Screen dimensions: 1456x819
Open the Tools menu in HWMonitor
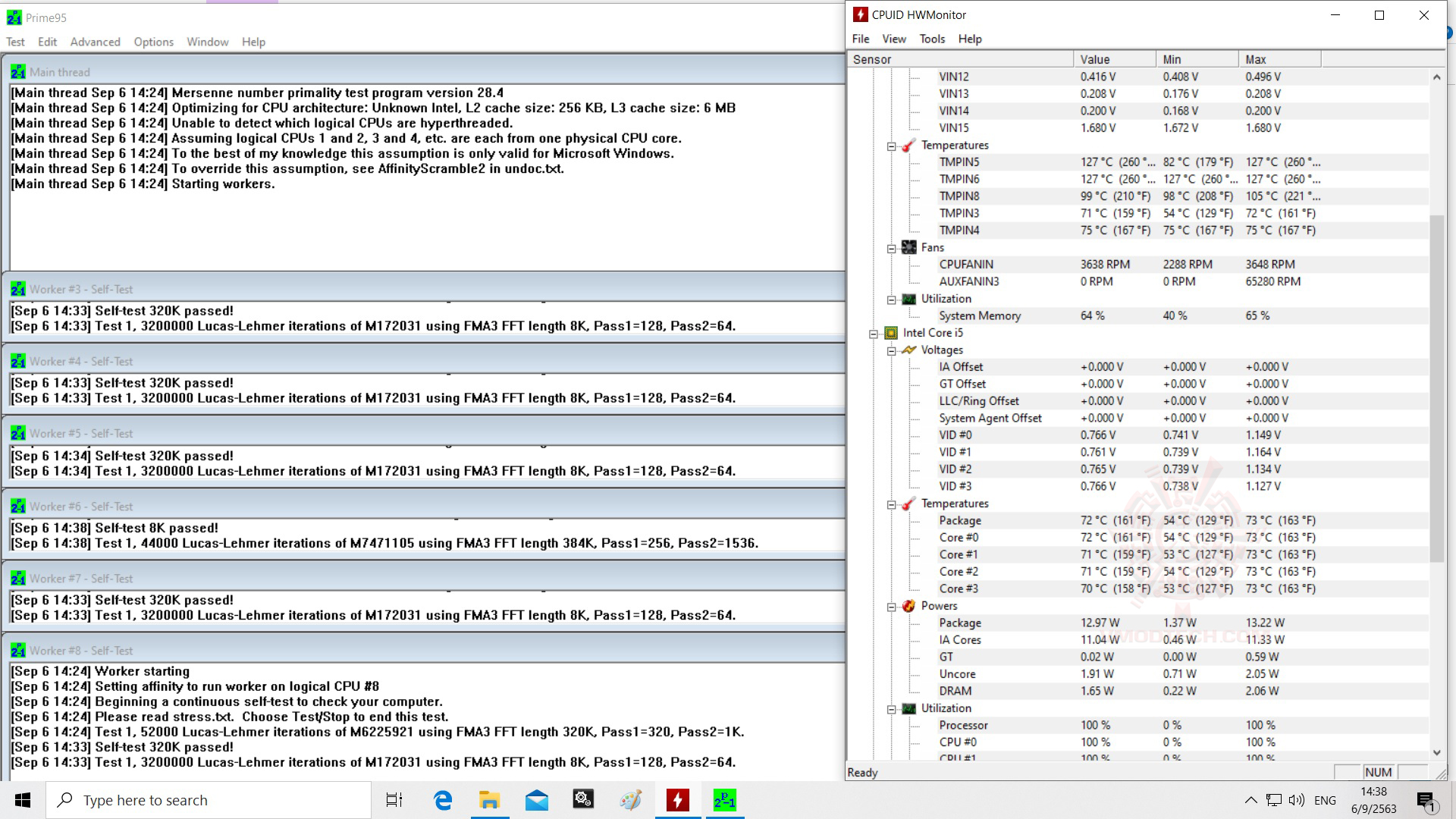tap(931, 39)
